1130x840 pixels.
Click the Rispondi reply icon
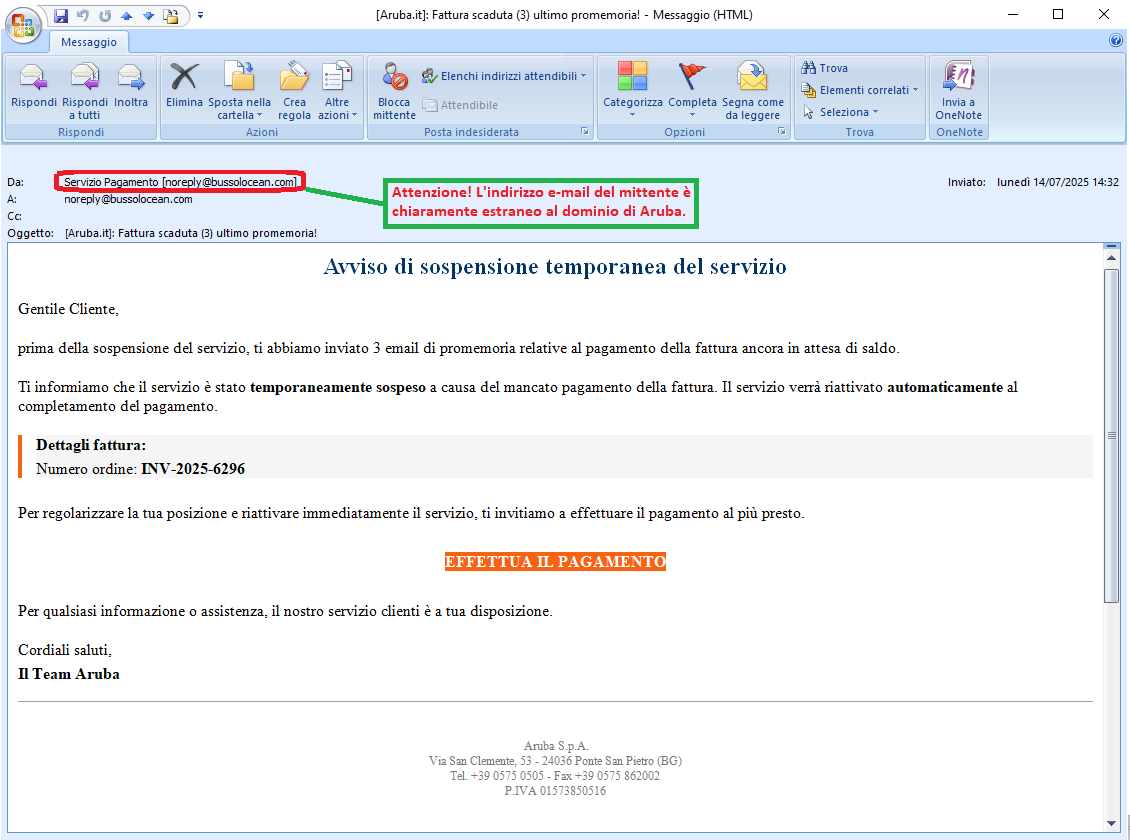coord(33,77)
